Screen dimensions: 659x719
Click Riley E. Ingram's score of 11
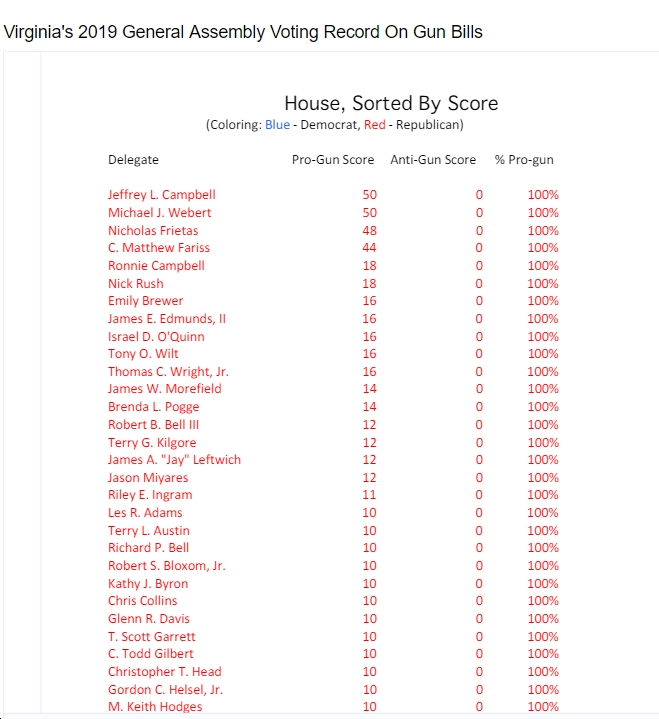point(369,495)
